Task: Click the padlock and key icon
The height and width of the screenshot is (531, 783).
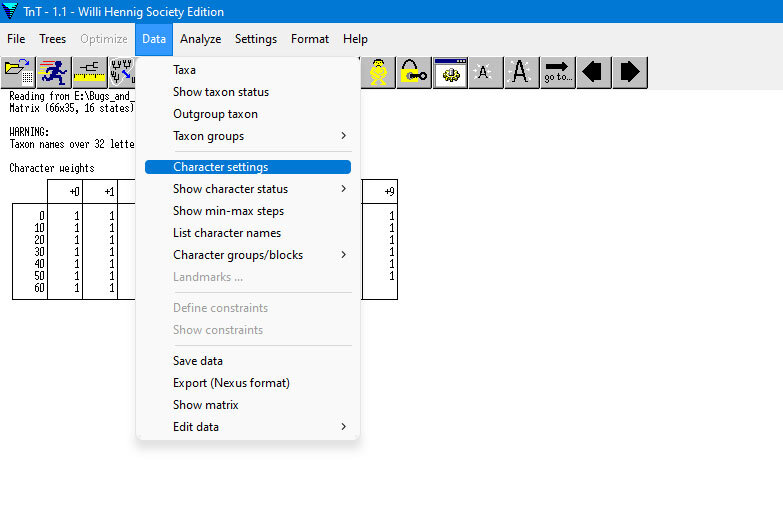Action: click(x=414, y=72)
